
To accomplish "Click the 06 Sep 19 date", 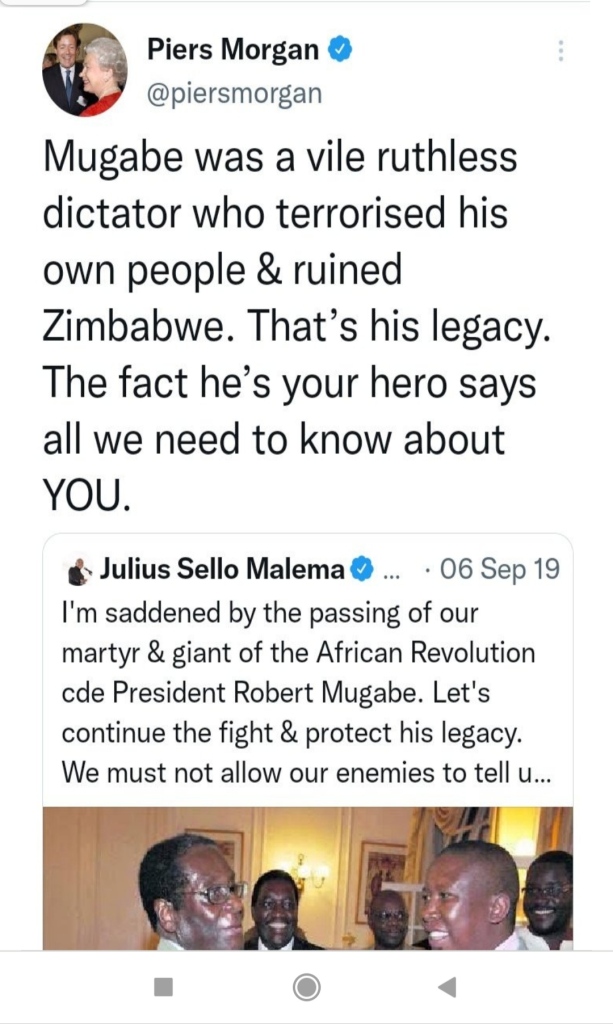I will 499,571.
